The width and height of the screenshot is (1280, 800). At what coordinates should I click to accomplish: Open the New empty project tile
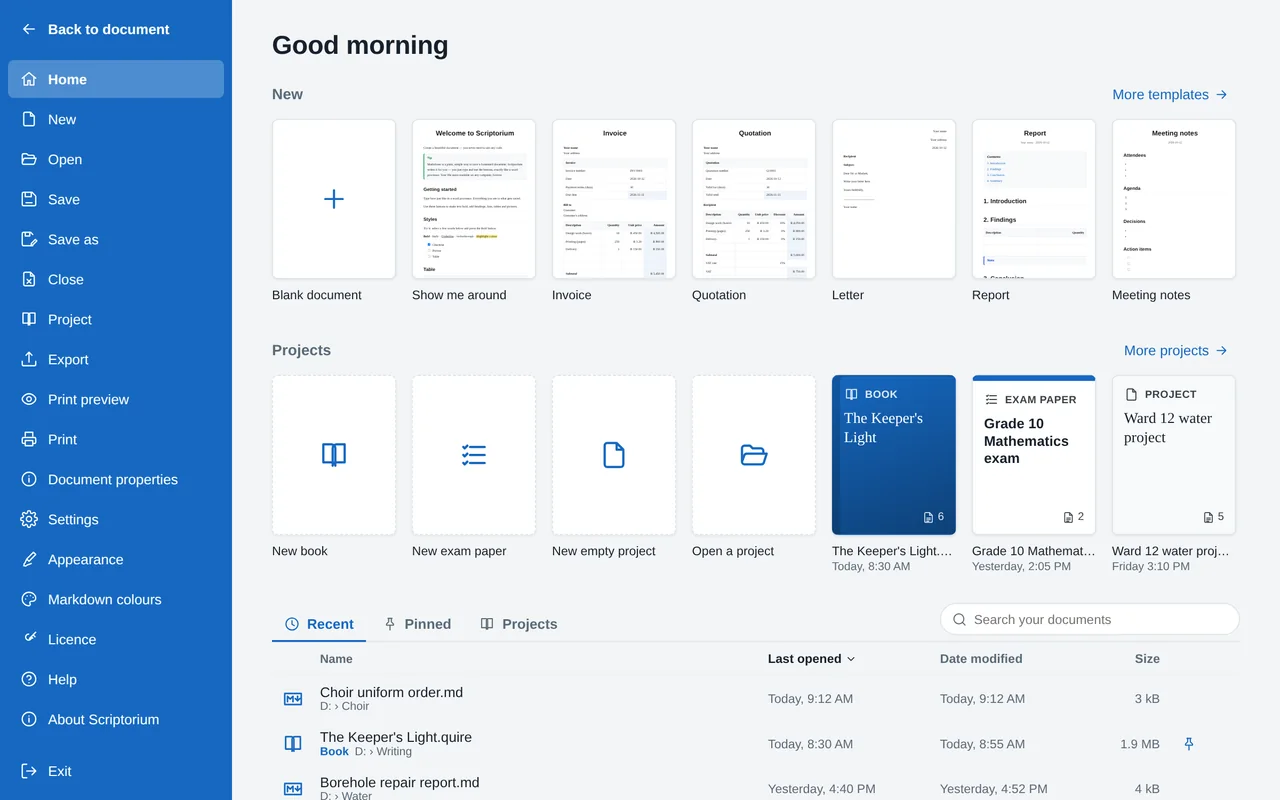[614, 455]
